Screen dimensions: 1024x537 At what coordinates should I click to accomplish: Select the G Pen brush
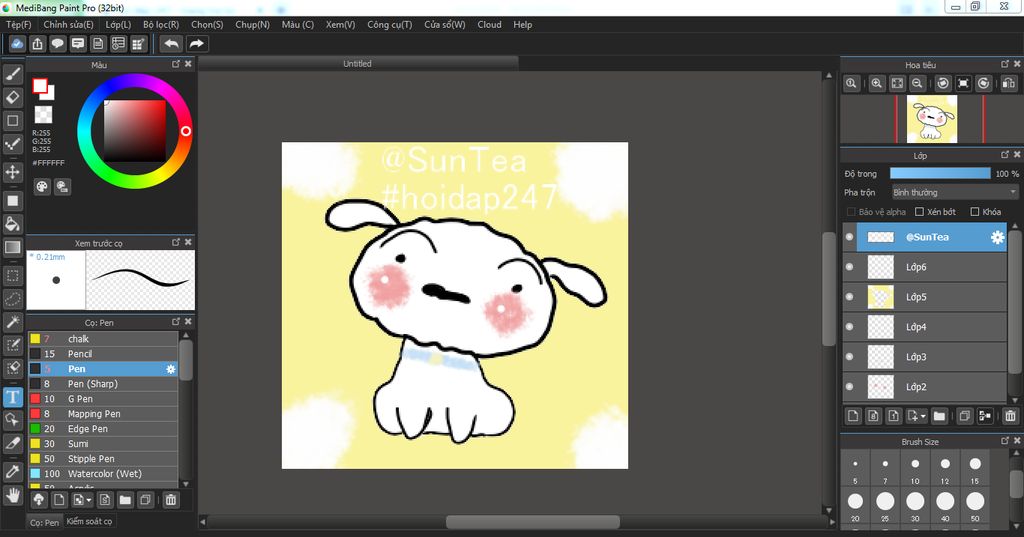pyautogui.click(x=103, y=399)
